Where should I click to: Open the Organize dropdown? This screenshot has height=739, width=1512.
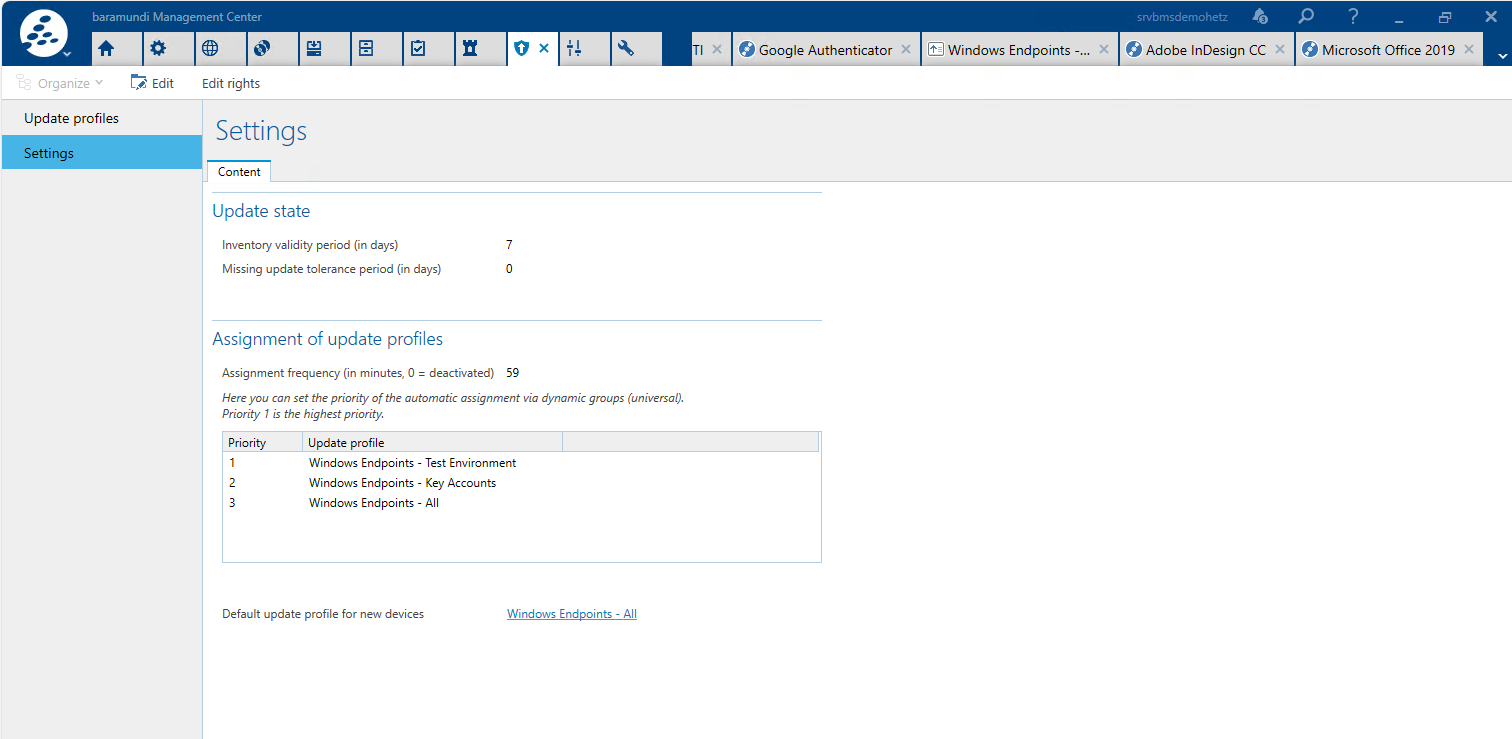point(60,84)
